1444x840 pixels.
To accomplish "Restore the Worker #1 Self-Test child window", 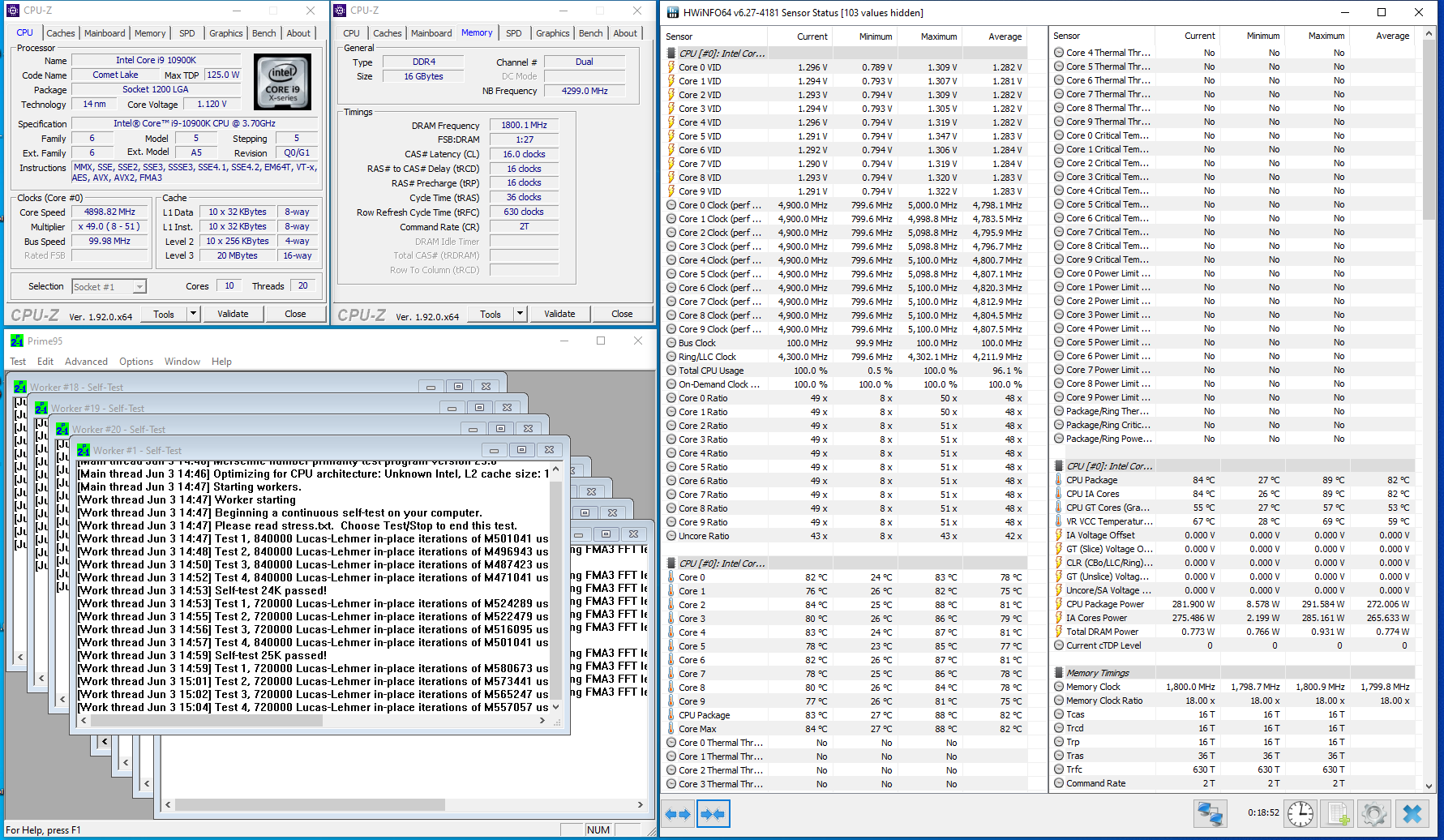I will click(521, 450).
